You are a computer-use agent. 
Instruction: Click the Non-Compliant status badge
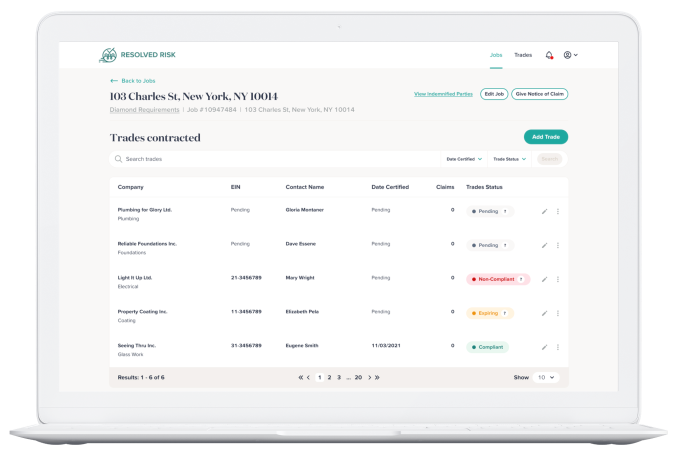(498, 279)
